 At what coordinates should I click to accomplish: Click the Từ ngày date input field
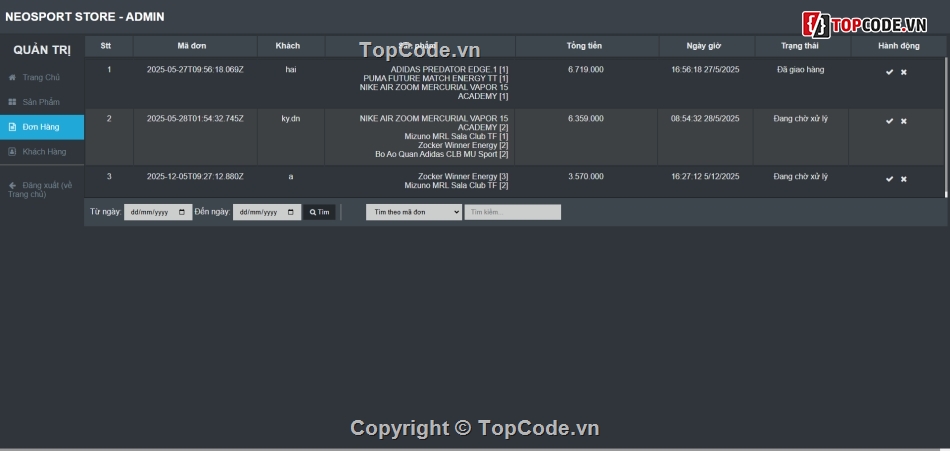tap(158, 212)
